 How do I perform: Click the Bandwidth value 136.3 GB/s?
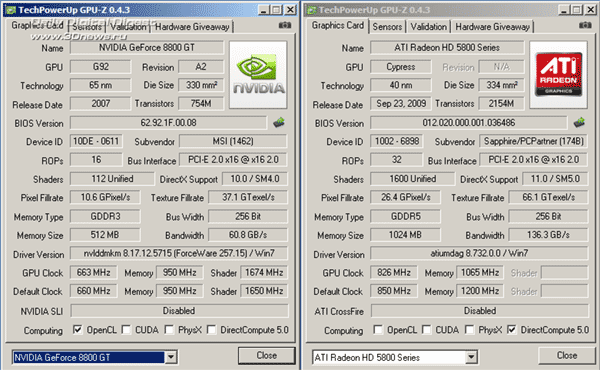point(548,235)
